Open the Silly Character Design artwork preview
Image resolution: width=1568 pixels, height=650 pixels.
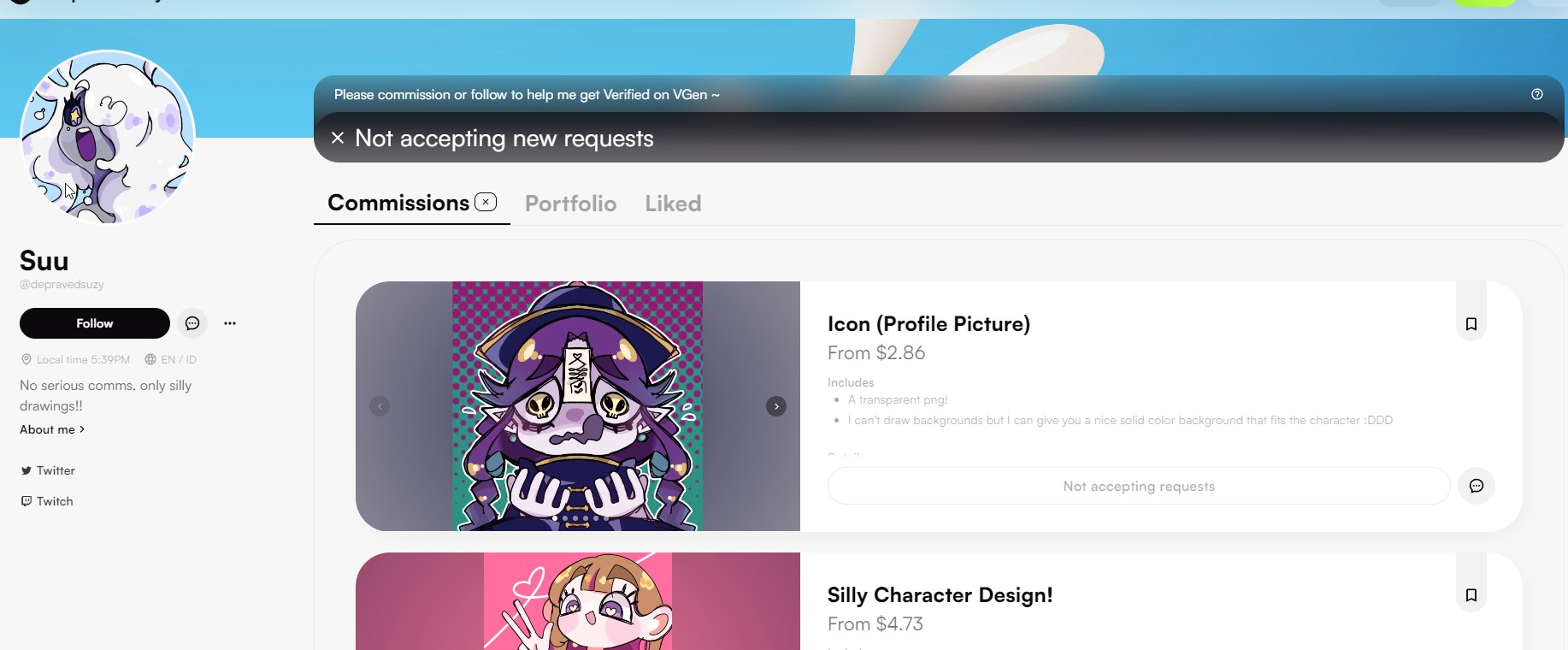[578, 601]
